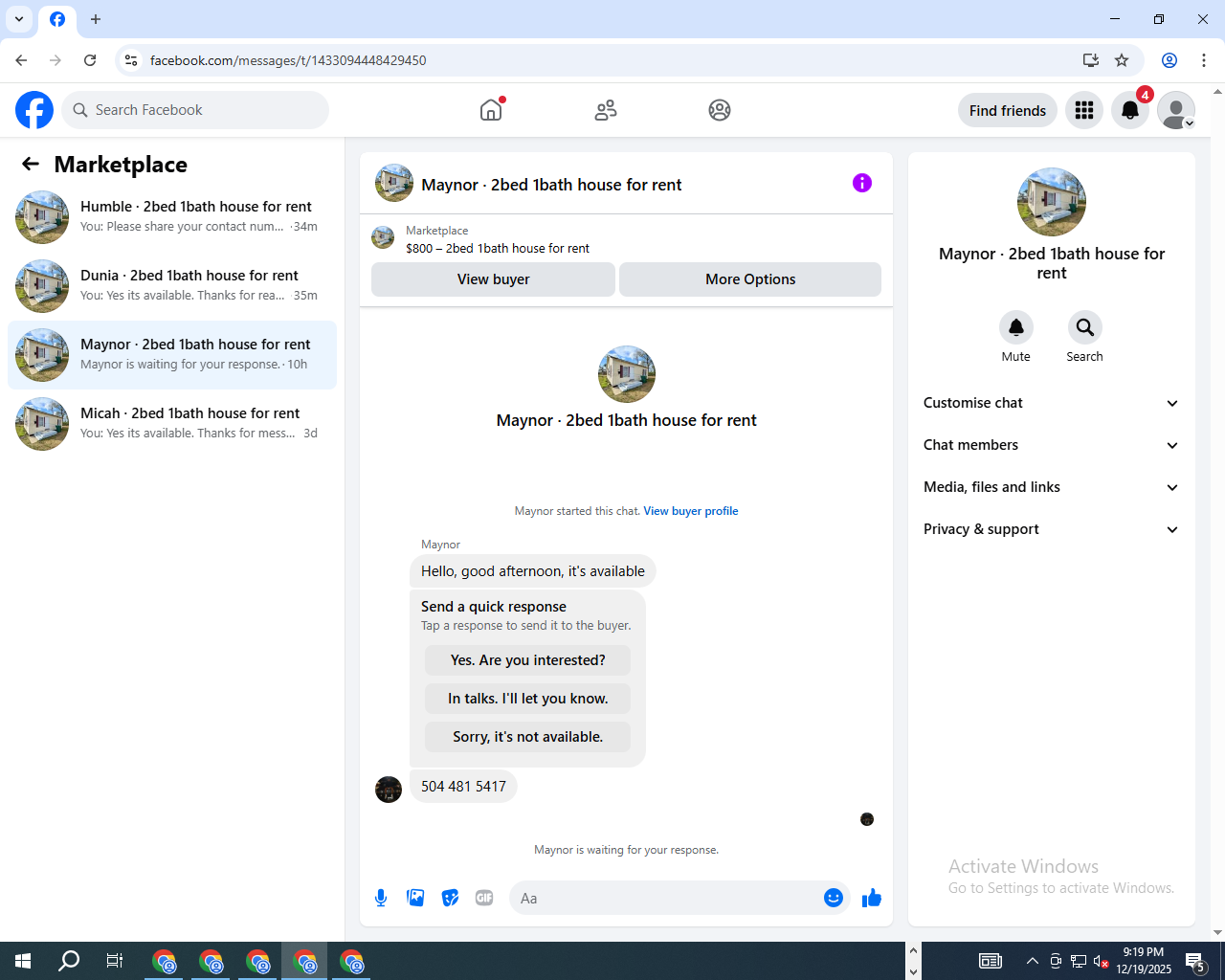Click the $800 Marketplace listing thumbnail
The width and height of the screenshot is (1225, 980).
click(383, 237)
